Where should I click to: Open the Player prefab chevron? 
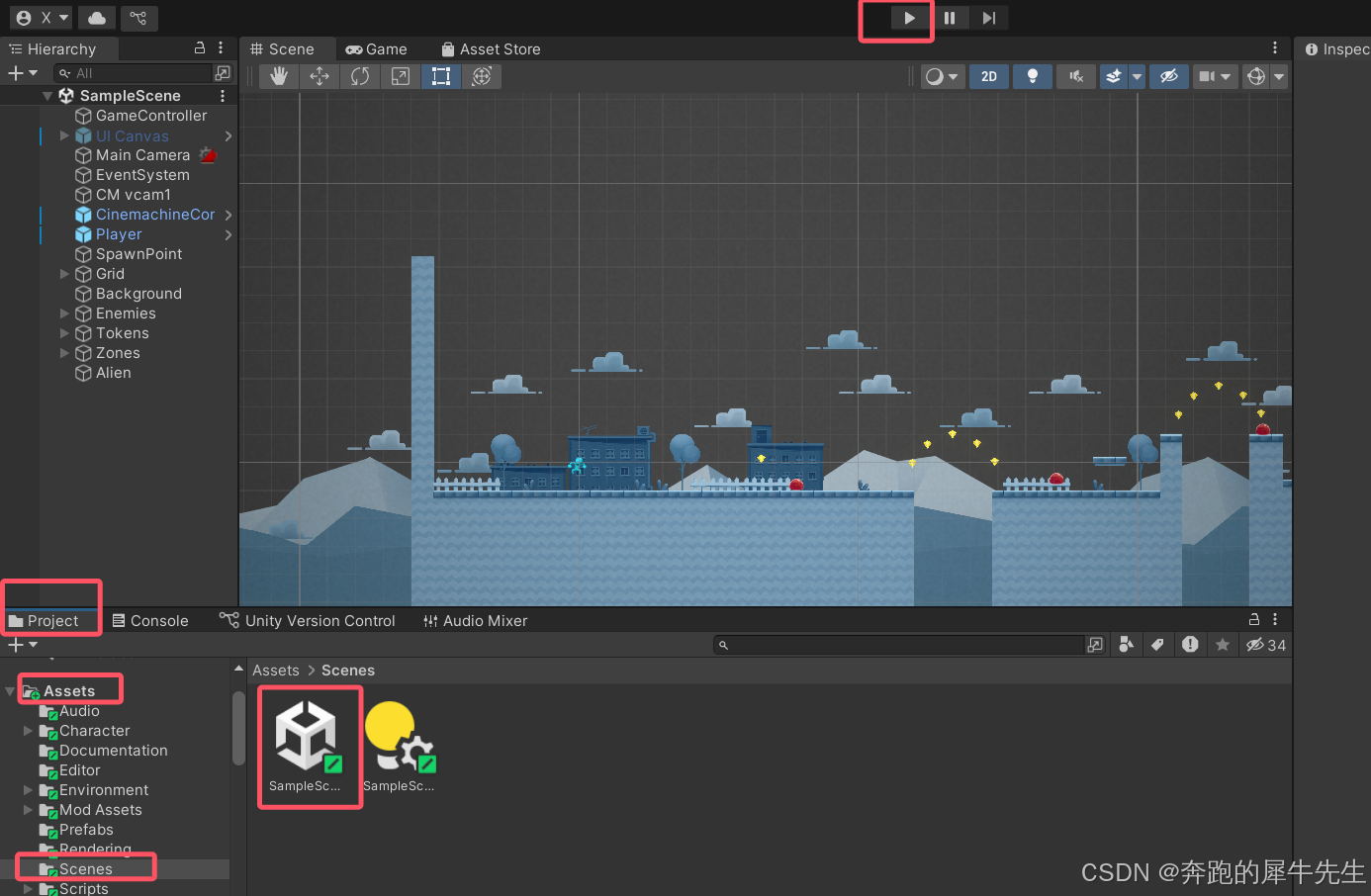click(228, 234)
